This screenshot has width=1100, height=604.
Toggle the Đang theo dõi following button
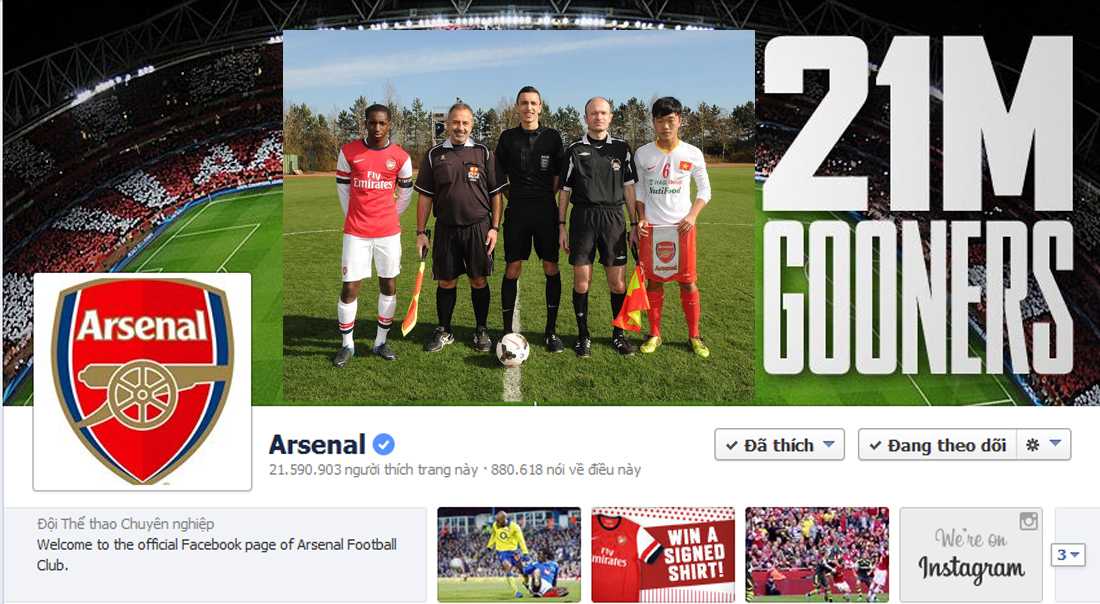click(937, 445)
